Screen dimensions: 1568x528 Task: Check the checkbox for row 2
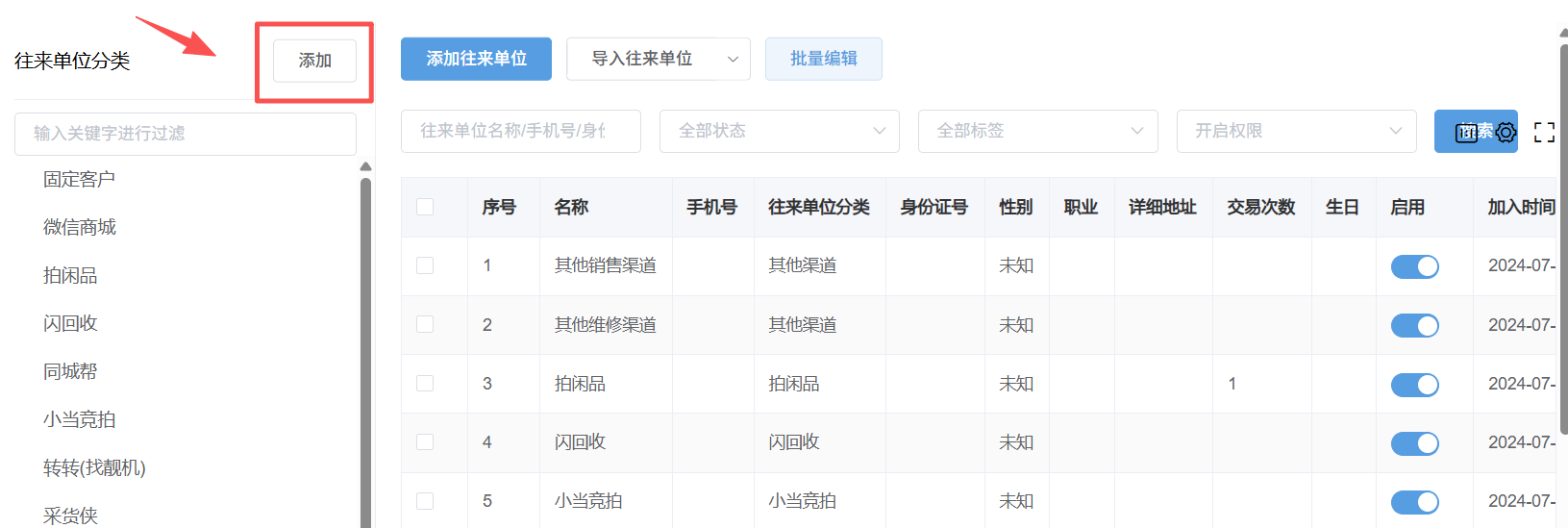425,324
